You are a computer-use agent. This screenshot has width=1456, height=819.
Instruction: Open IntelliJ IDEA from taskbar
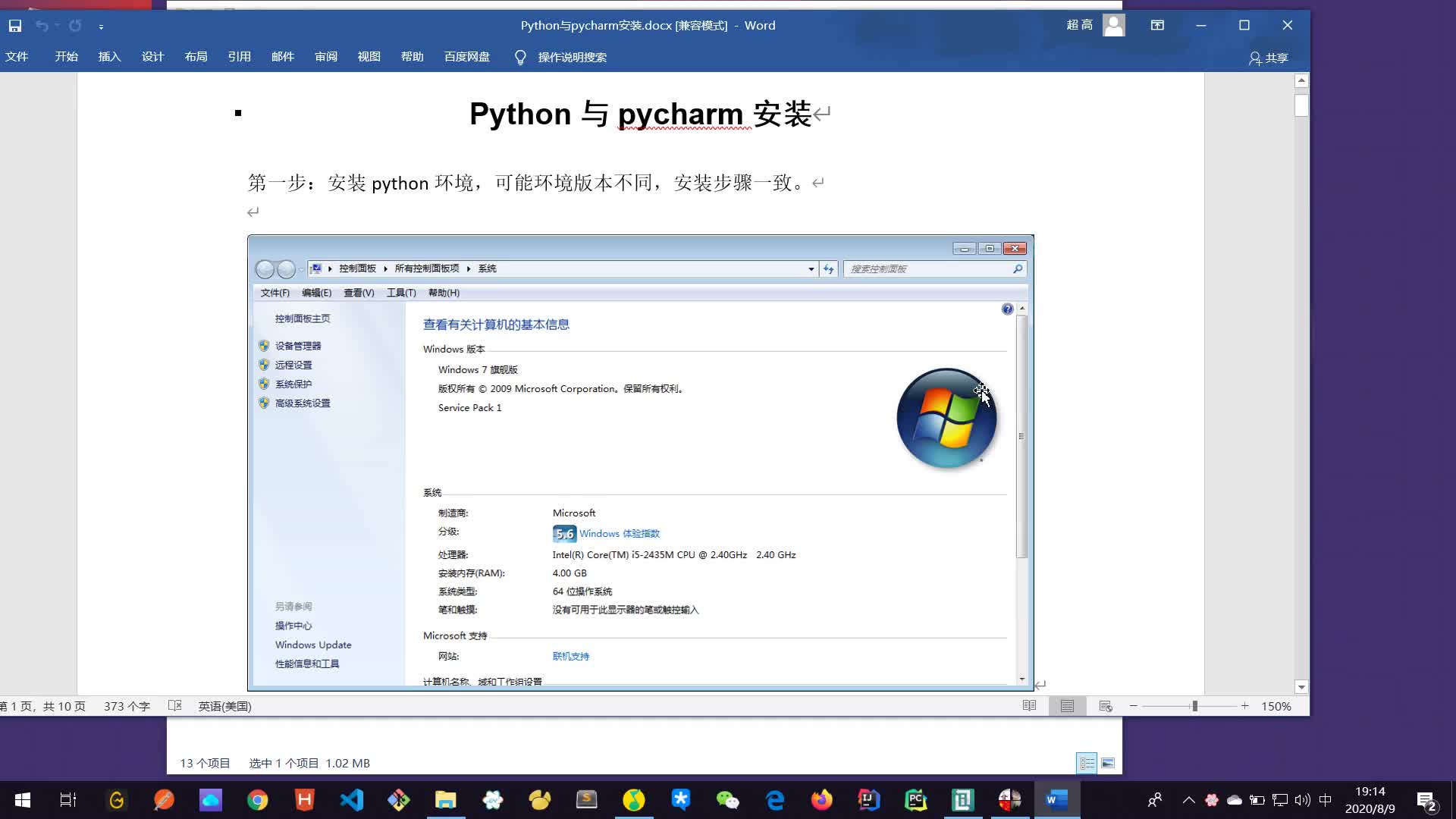pos(869,800)
